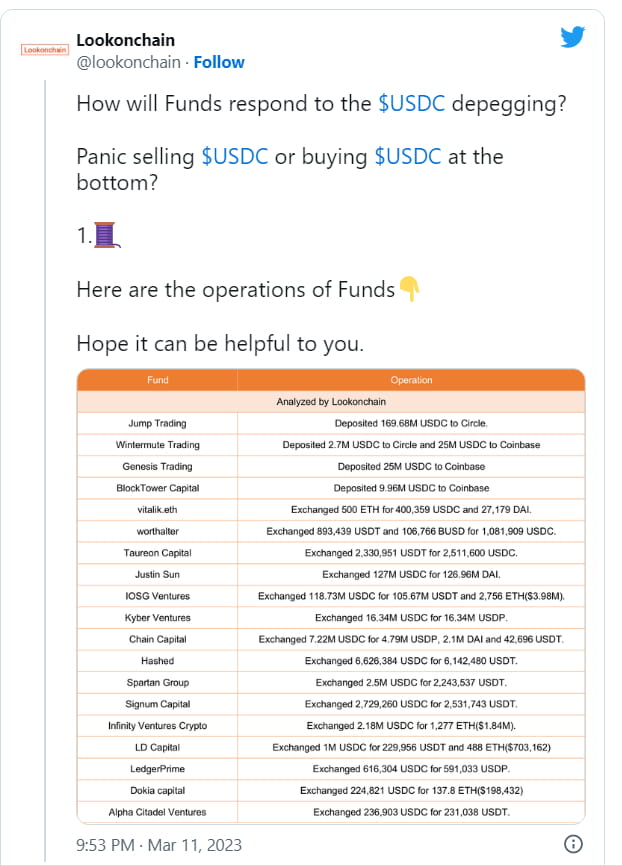The height and width of the screenshot is (866, 622).
Task: Click the Jump Trading row in table
Action: point(331,424)
